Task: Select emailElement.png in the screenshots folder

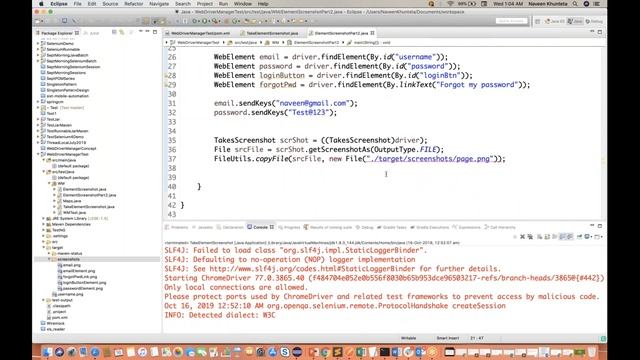Action: coord(76,271)
